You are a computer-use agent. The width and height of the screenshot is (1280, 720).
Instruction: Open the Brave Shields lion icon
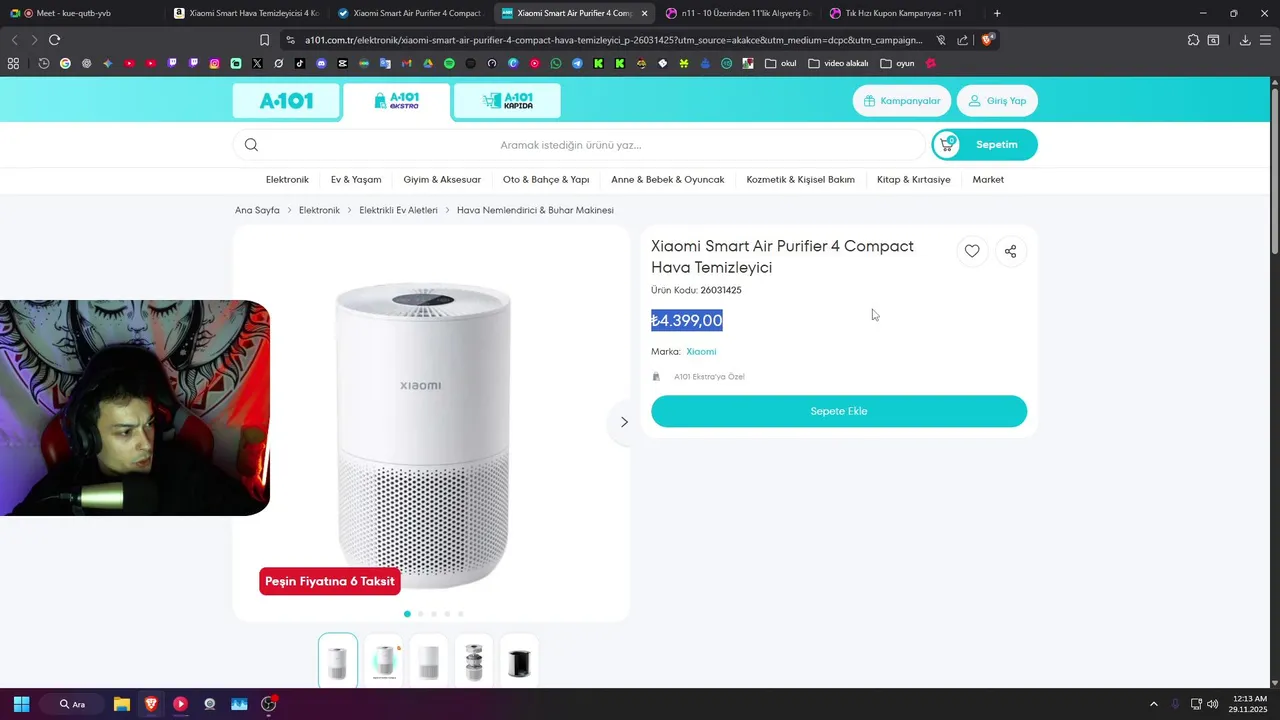click(987, 40)
